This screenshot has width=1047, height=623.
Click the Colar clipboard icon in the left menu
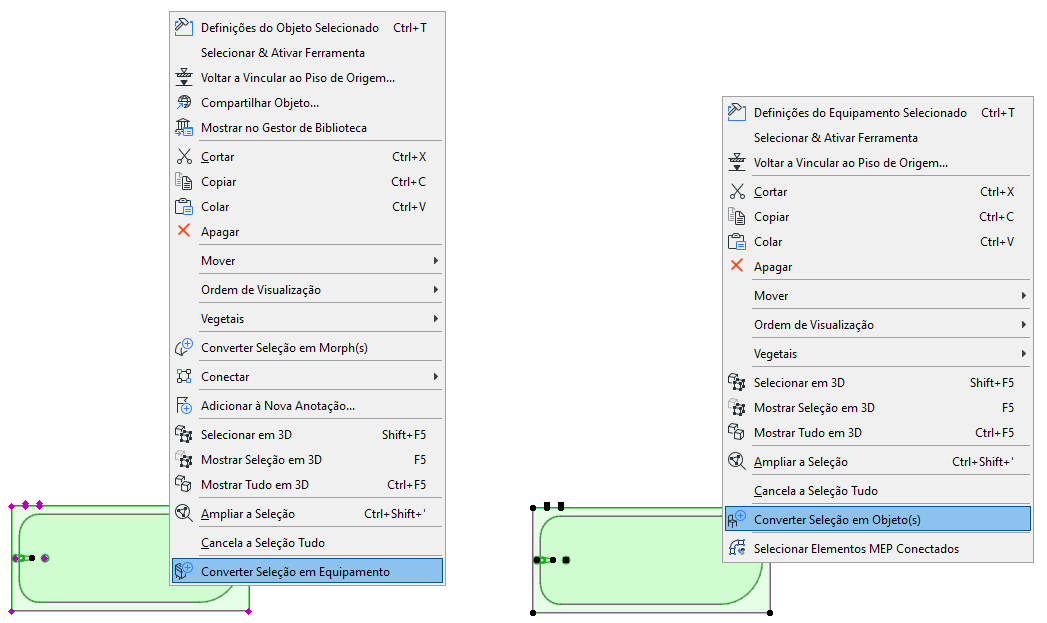[184, 206]
